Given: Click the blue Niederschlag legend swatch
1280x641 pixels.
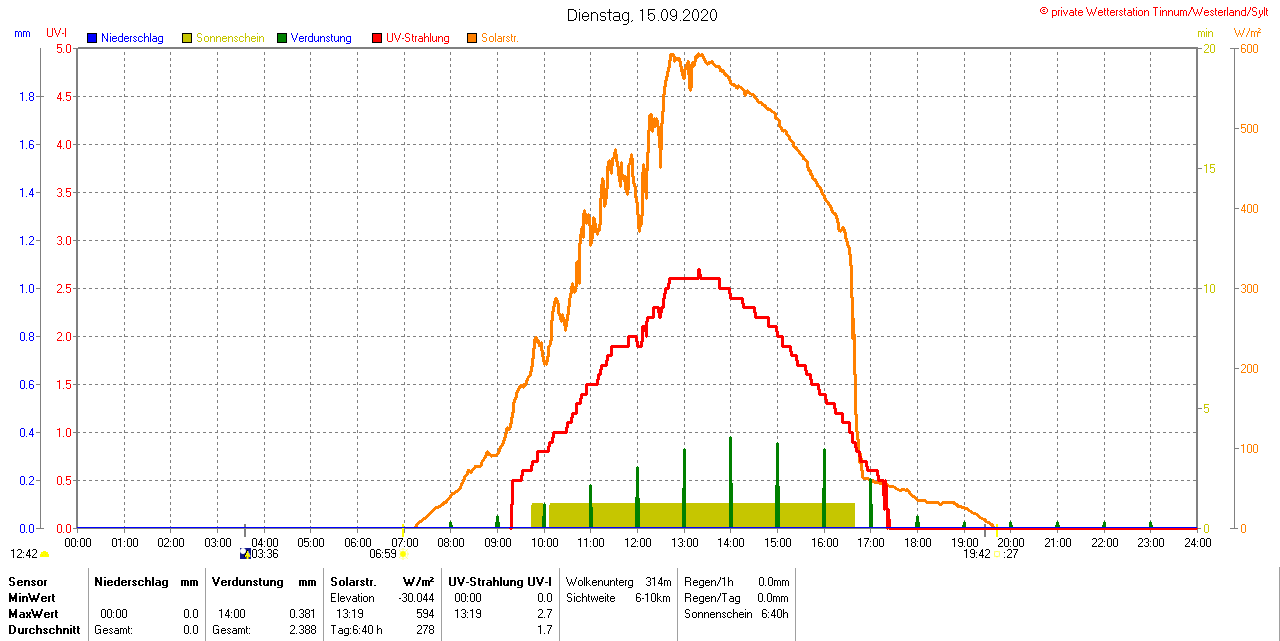Looking at the screenshot, I should pyautogui.click(x=92, y=38).
